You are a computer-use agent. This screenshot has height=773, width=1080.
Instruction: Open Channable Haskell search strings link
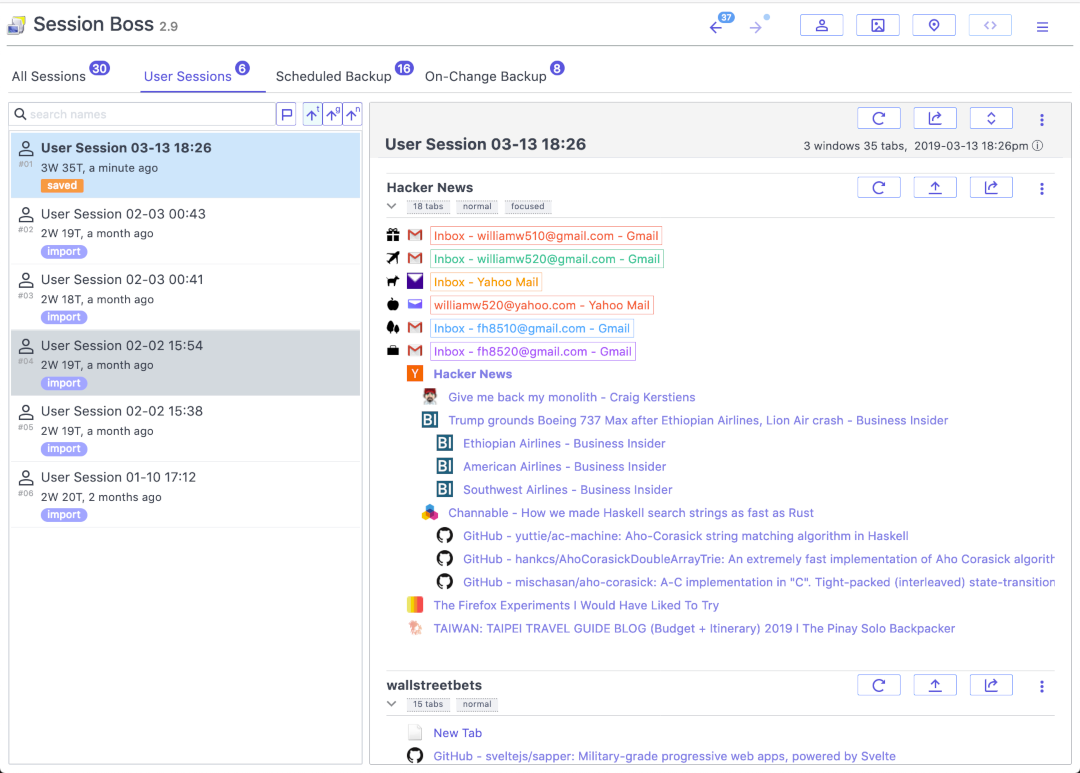(631, 513)
